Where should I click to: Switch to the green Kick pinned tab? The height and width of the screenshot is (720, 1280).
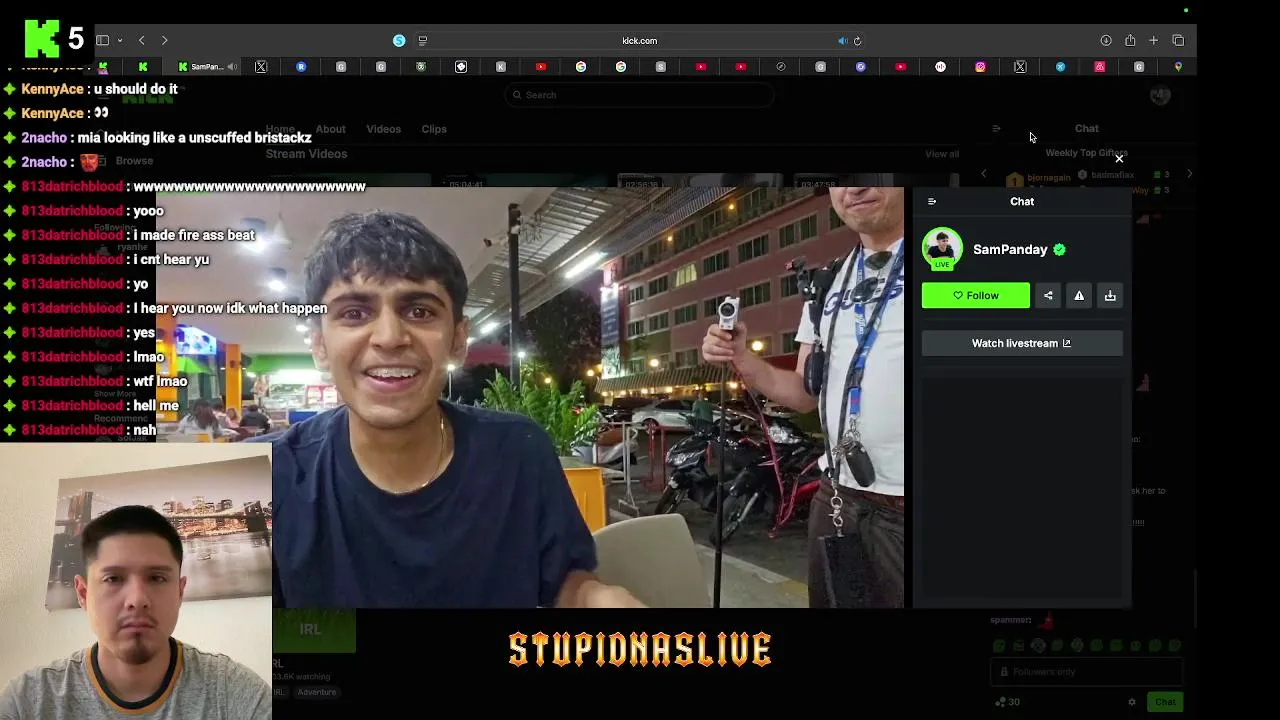click(143, 67)
